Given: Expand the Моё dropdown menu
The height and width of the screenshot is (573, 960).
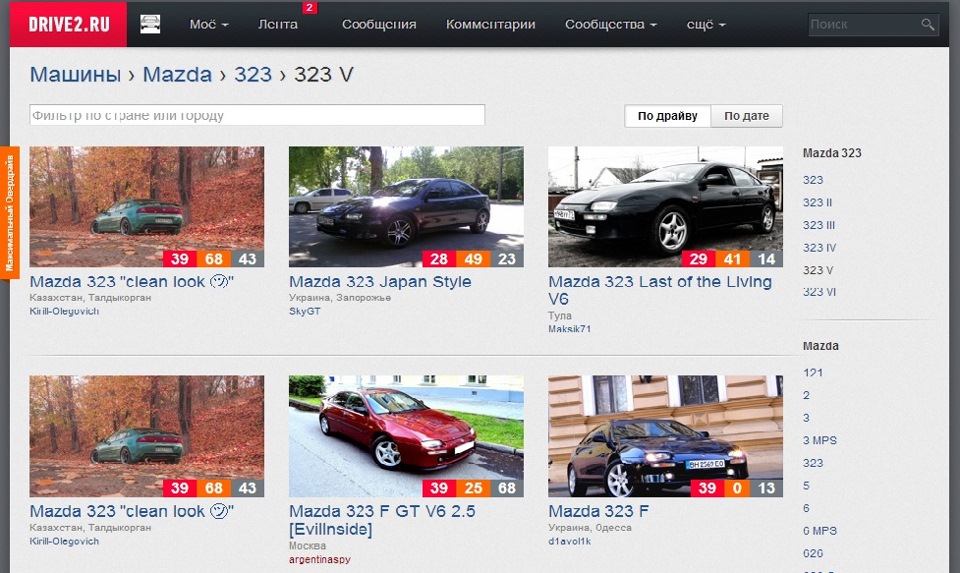Looking at the screenshot, I should [x=209, y=24].
